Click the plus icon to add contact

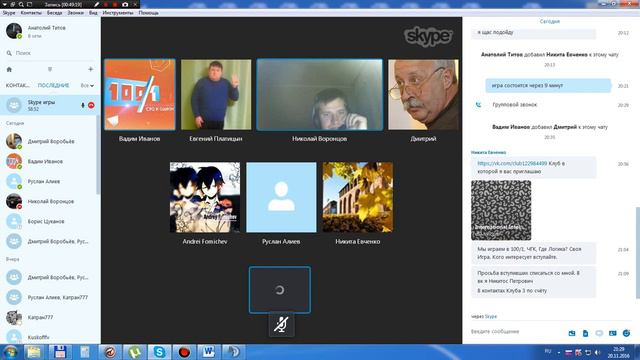[x=91, y=69]
